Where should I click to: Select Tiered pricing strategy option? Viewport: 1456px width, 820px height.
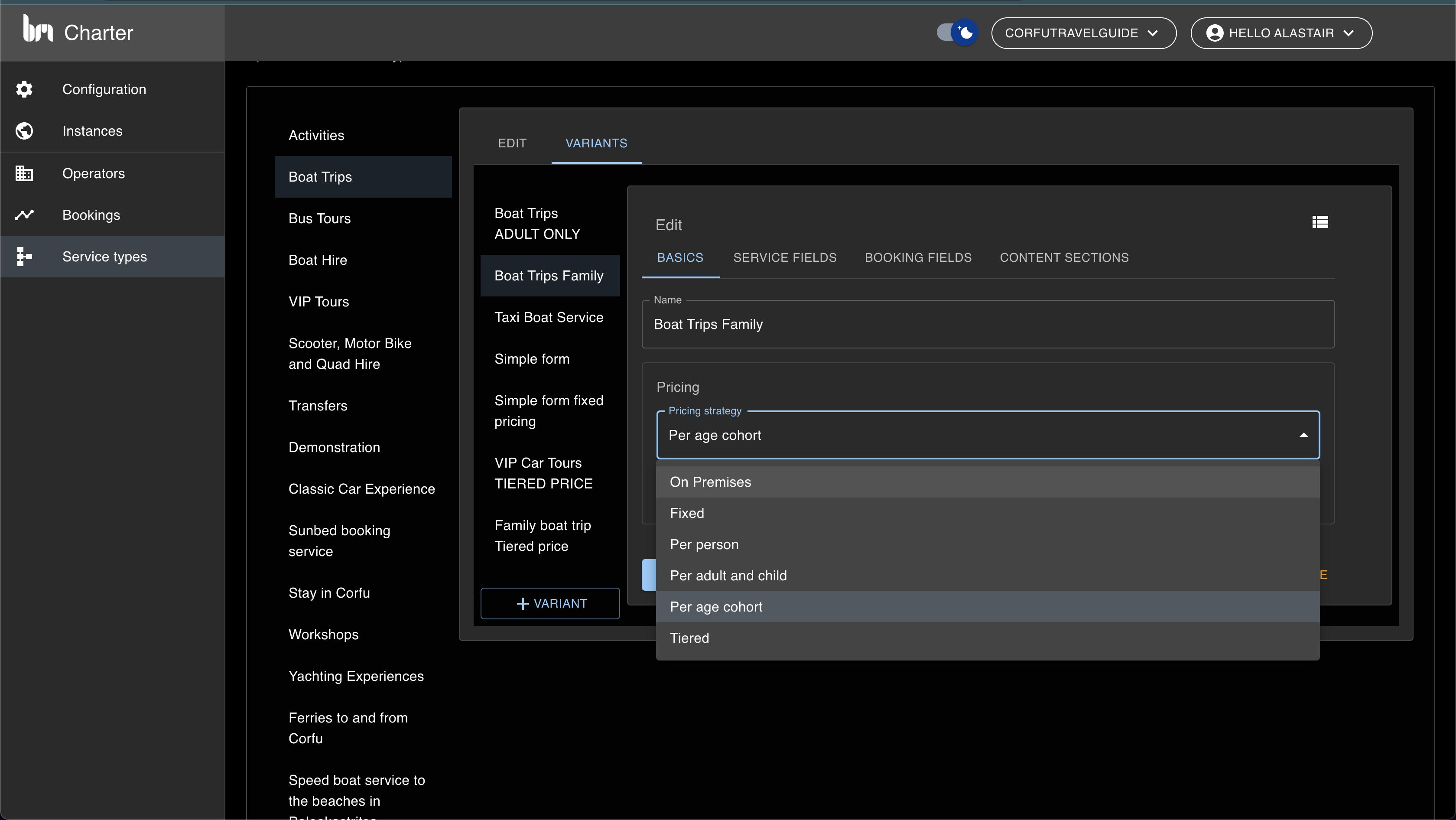[689, 638]
